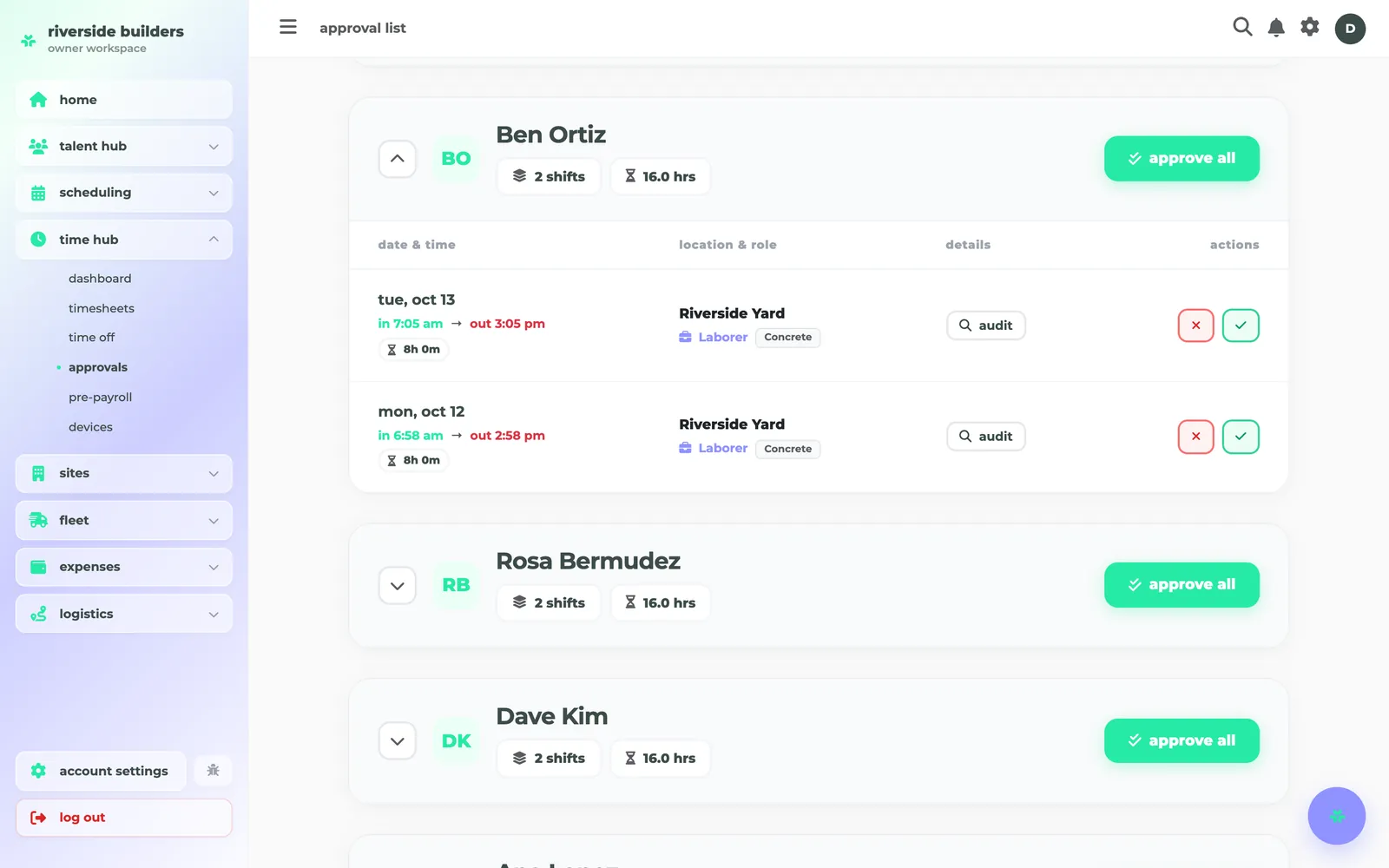Approve all shifts for Rosa Bermudez

(x=1182, y=584)
